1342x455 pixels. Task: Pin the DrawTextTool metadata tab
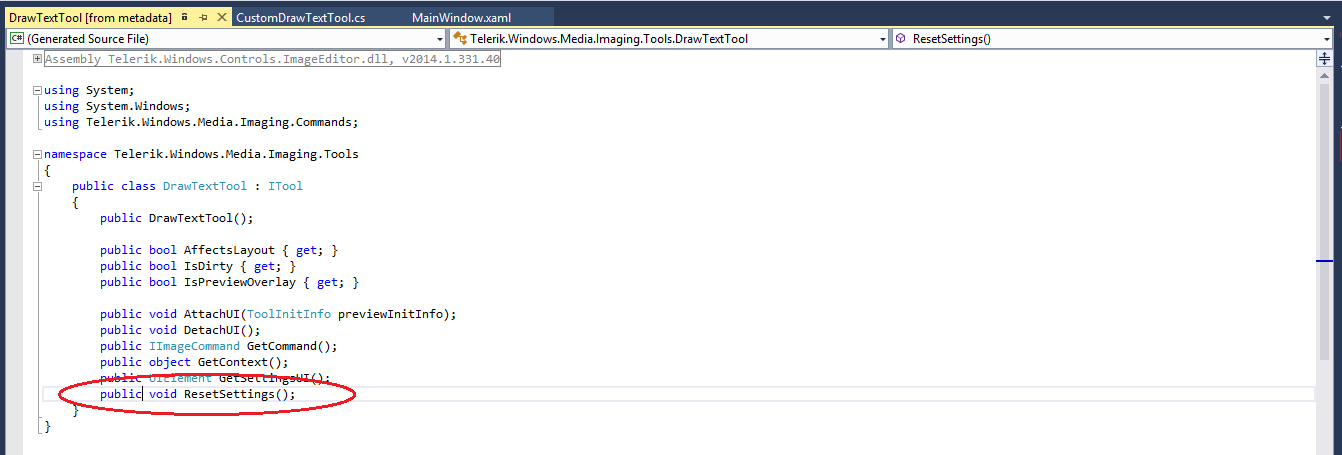(203, 18)
